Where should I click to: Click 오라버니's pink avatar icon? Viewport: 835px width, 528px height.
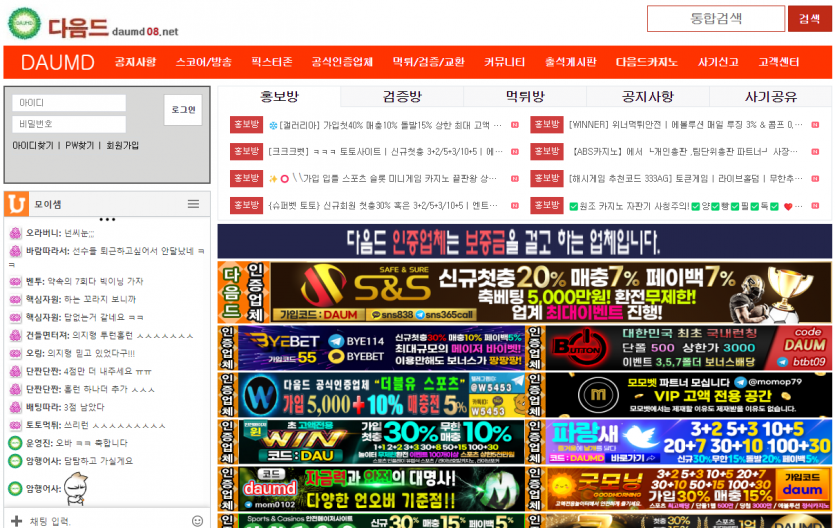click(15, 233)
